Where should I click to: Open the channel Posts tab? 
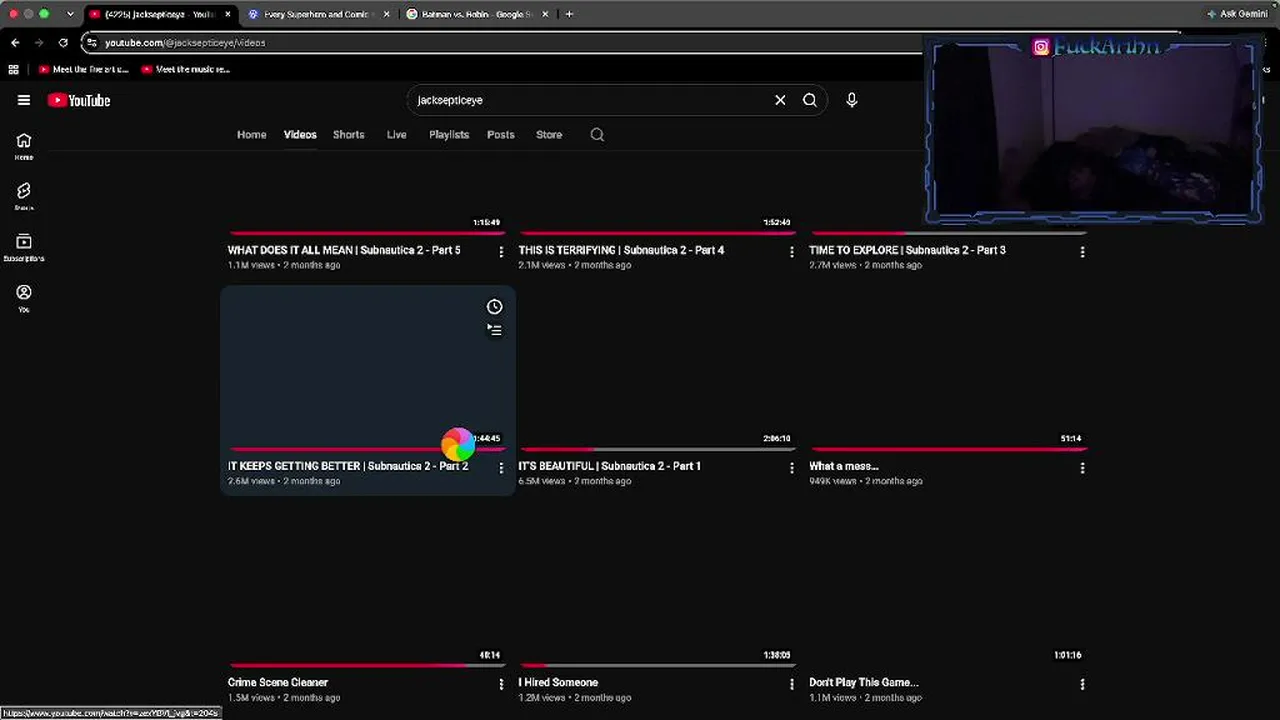pos(501,135)
